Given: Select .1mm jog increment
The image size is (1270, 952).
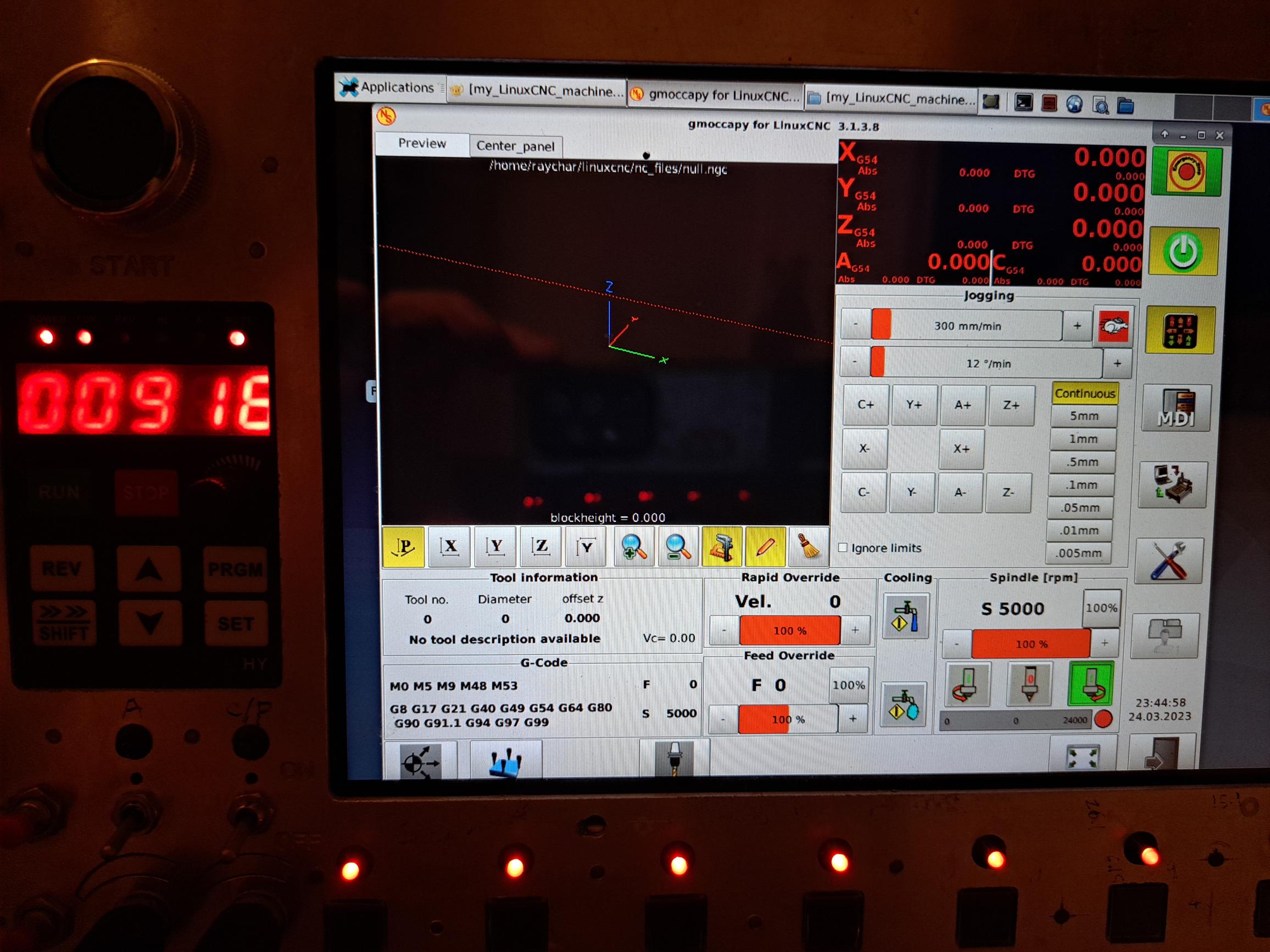Looking at the screenshot, I should coord(1080,485).
